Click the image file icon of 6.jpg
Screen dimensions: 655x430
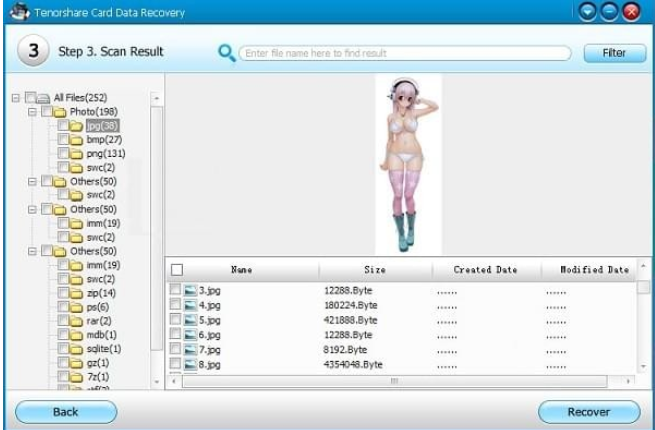click(190, 335)
